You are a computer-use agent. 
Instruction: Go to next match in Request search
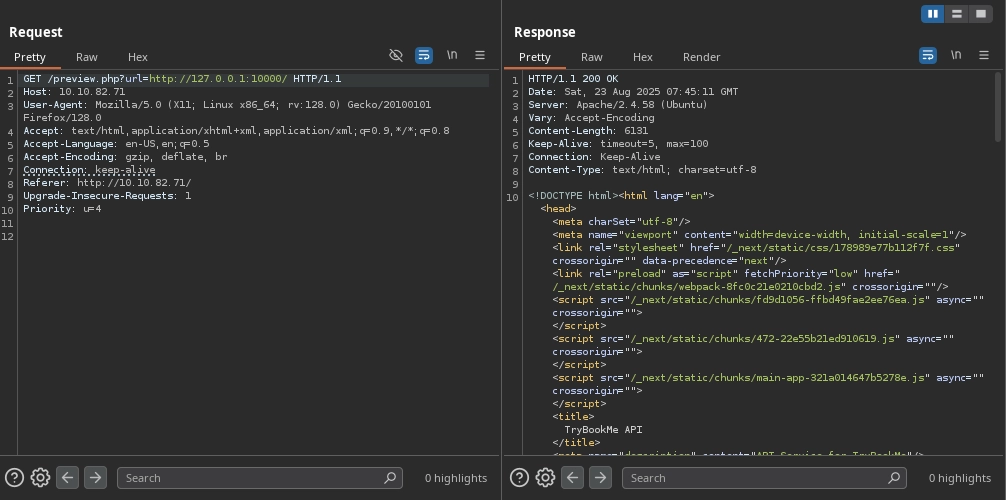[95, 478]
